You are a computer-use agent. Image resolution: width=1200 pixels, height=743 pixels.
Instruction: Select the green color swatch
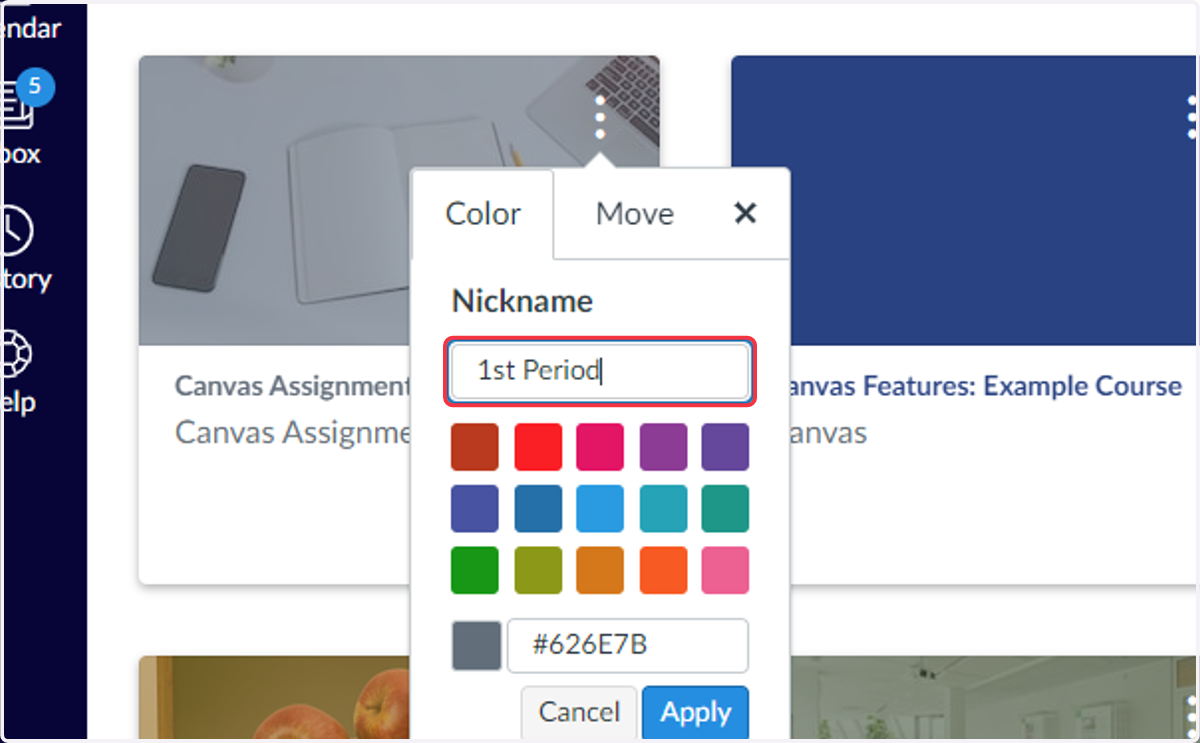pos(475,571)
